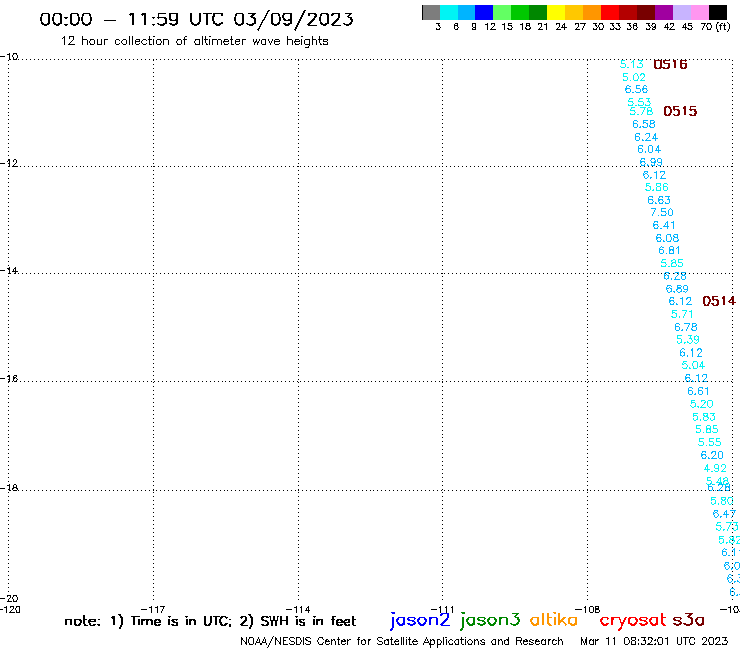Click the -114 longitude axis label
The height and width of the screenshot is (650, 740).
click(298, 609)
